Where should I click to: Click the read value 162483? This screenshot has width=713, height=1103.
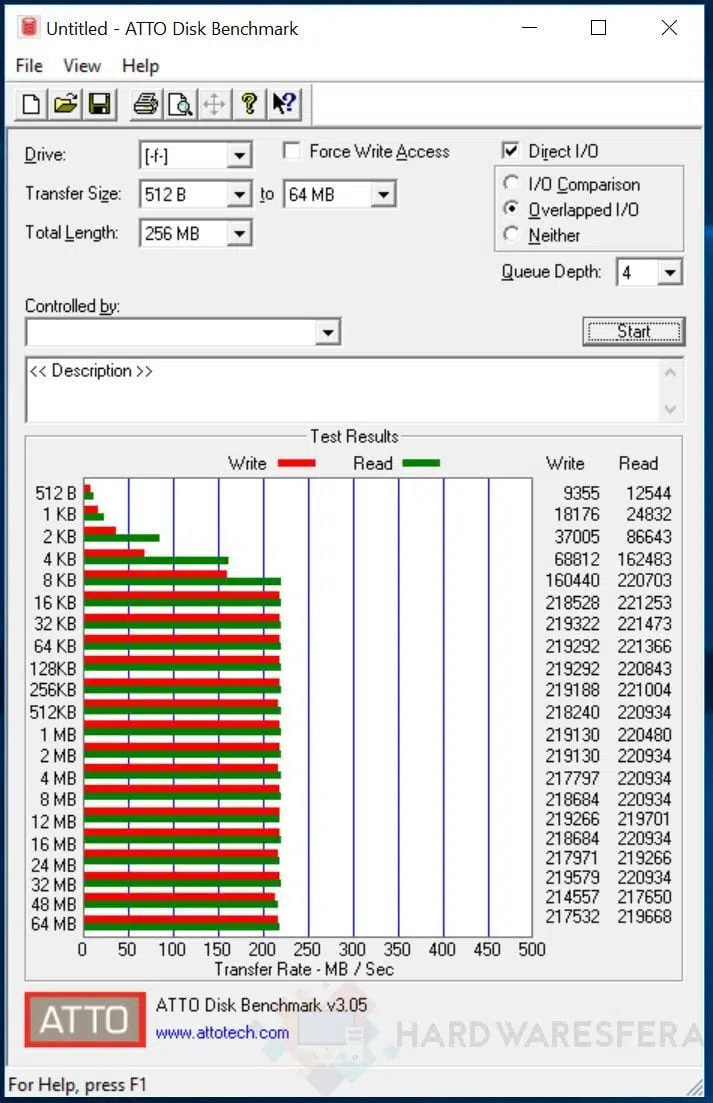tap(644, 559)
